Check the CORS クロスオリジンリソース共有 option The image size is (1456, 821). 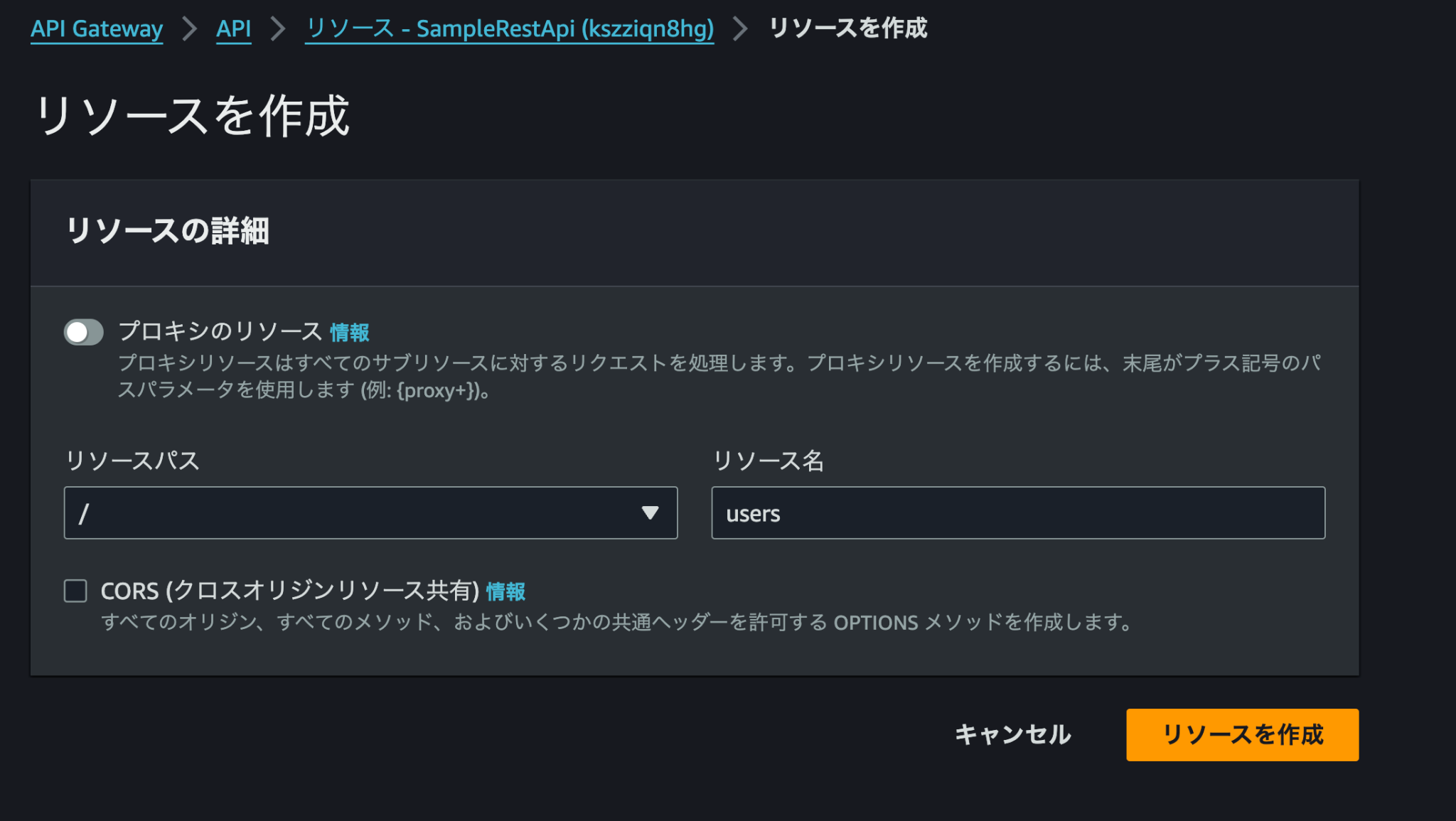click(75, 591)
